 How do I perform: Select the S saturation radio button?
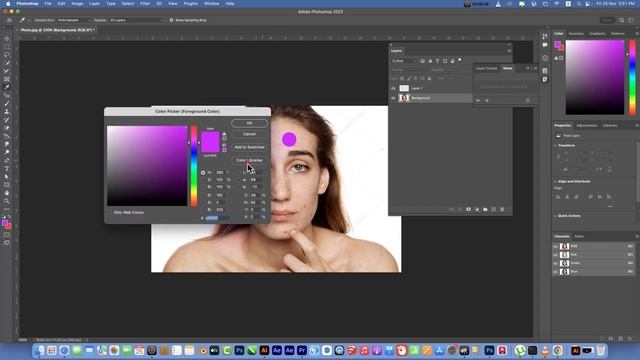203,180
